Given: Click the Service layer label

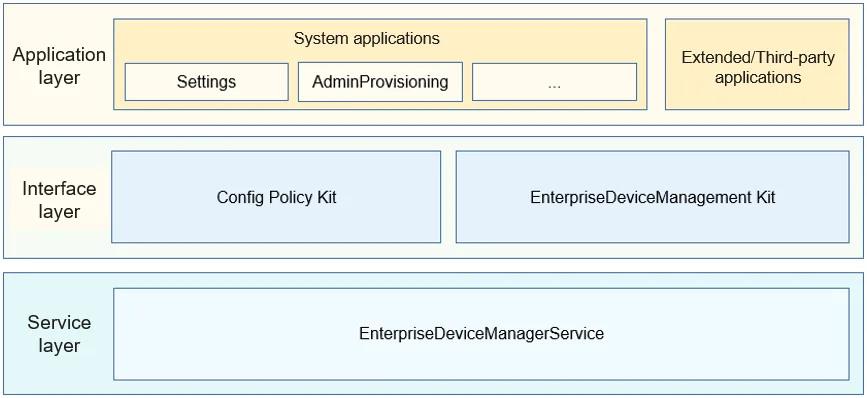Looking at the screenshot, I should tap(59, 334).
